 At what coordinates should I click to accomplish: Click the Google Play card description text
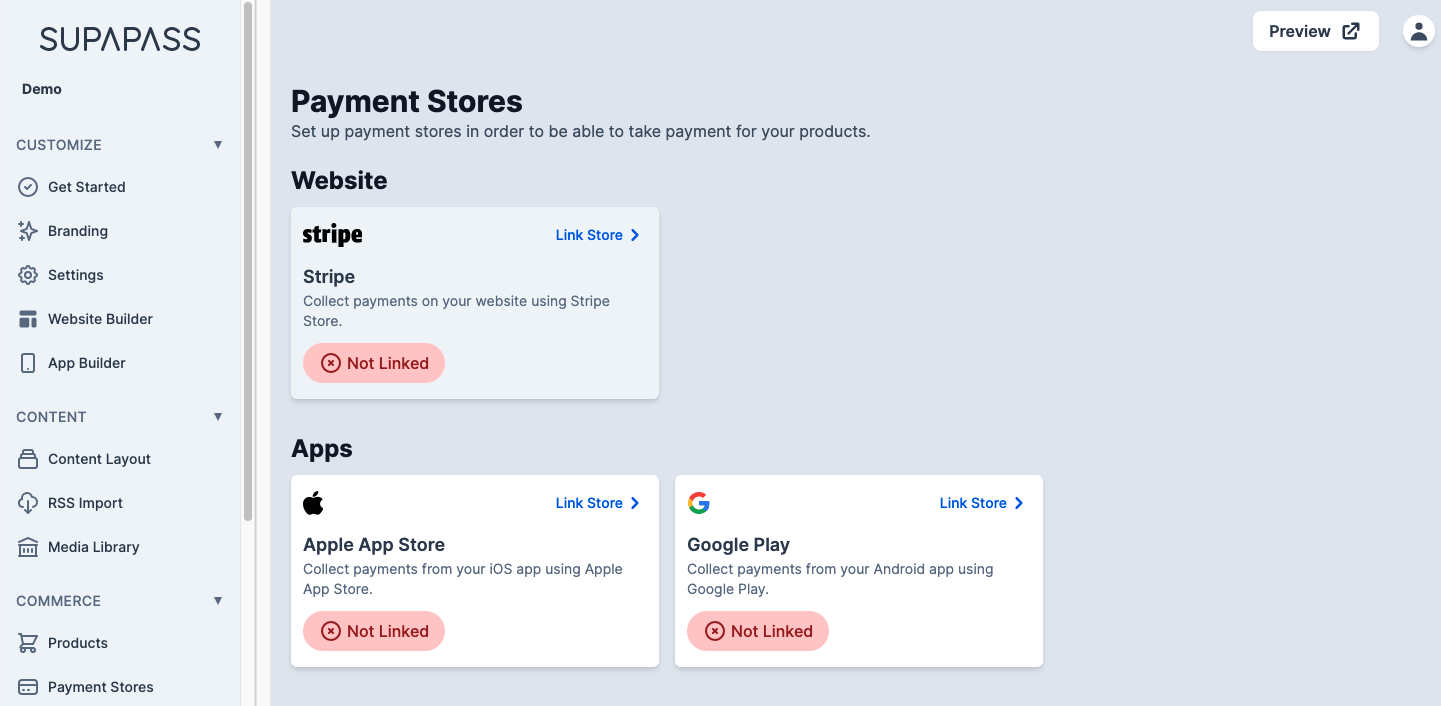pos(840,579)
